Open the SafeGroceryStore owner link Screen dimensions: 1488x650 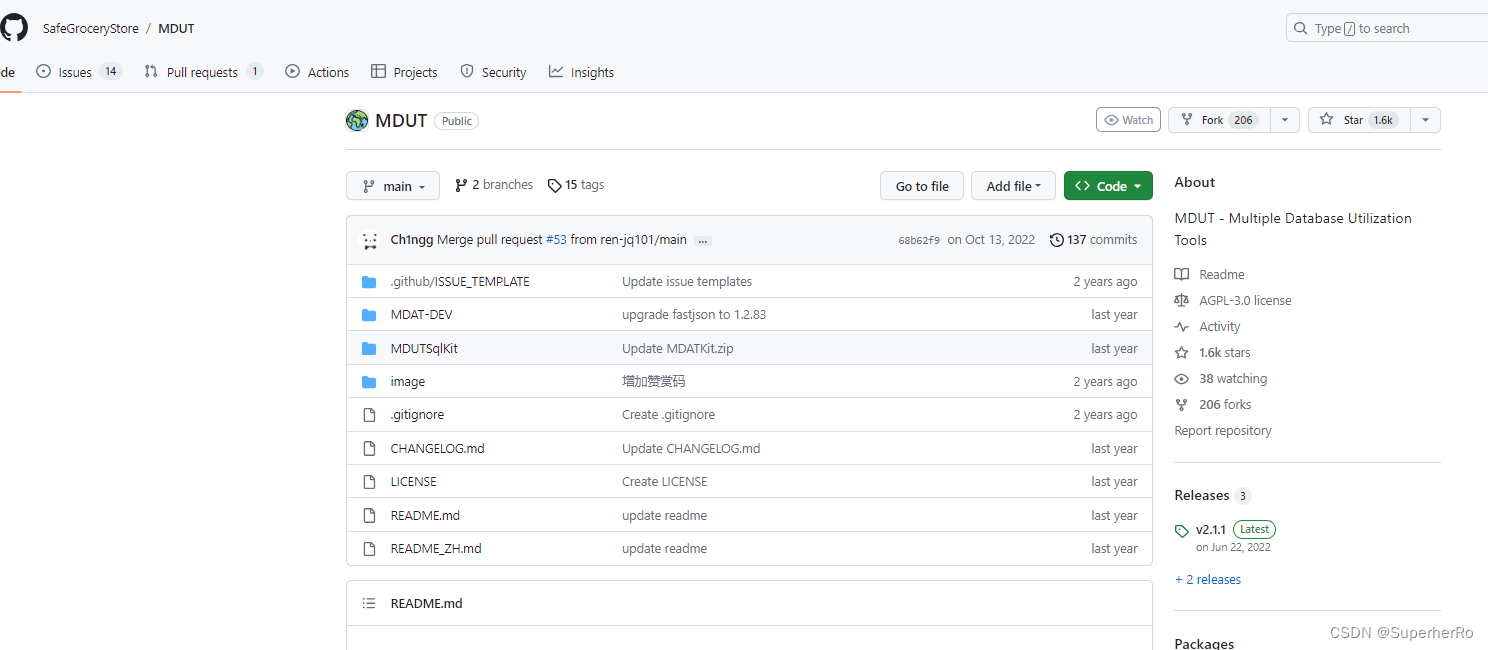91,29
